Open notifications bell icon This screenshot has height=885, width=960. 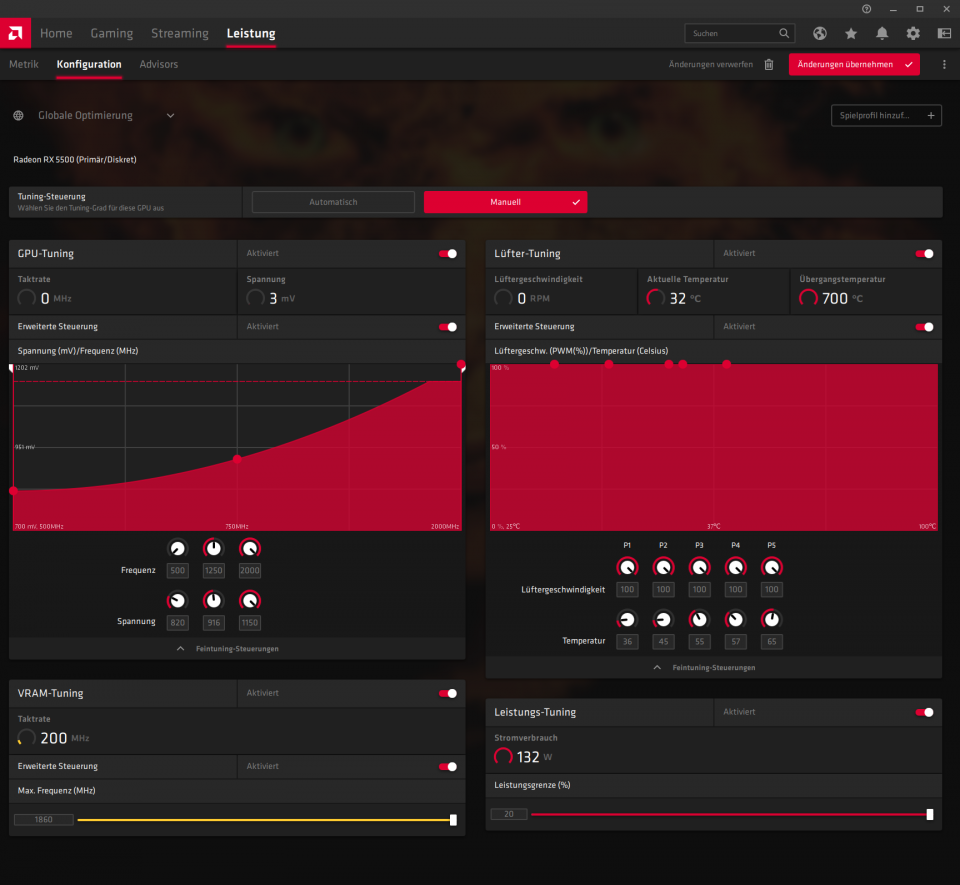click(882, 34)
